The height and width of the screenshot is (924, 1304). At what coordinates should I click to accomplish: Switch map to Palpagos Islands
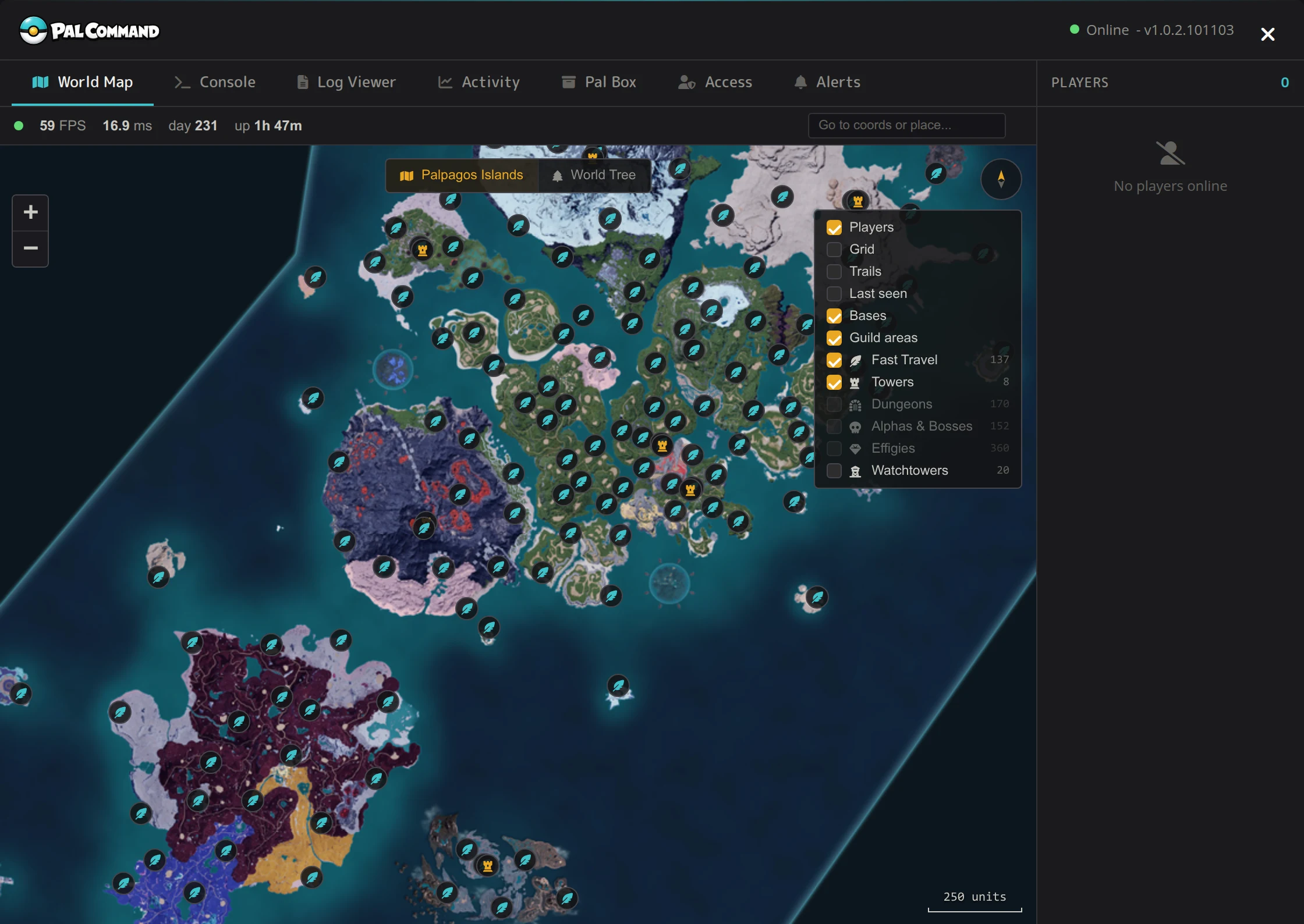[462, 175]
